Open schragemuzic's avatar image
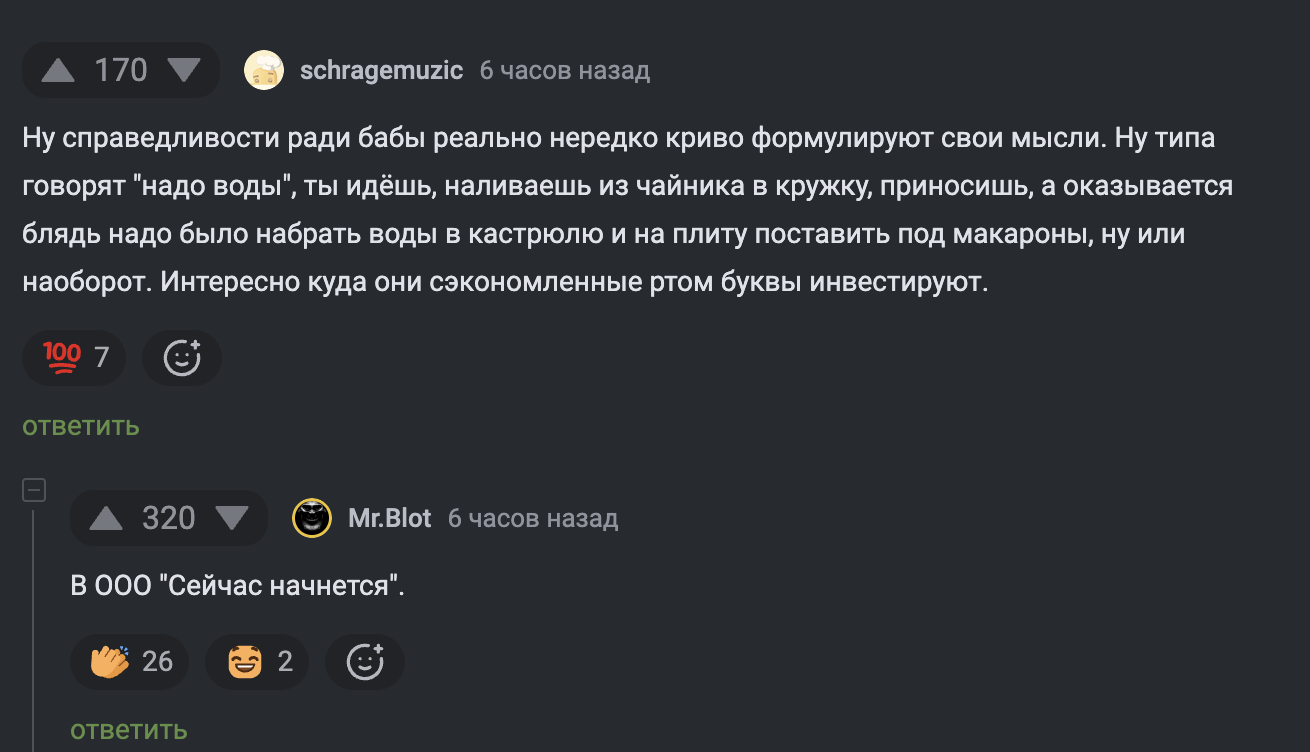Image resolution: width=1310 pixels, height=752 pixels. pos(264,70)
